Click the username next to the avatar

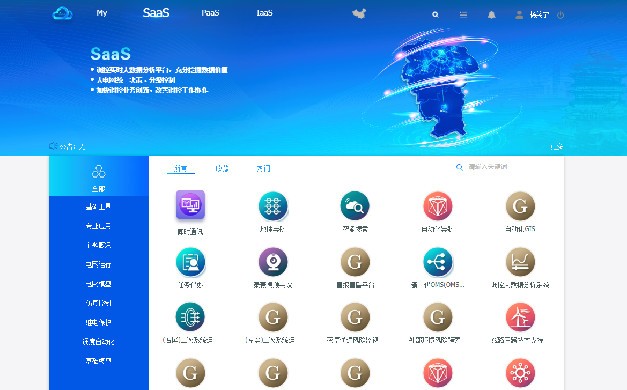539,15
